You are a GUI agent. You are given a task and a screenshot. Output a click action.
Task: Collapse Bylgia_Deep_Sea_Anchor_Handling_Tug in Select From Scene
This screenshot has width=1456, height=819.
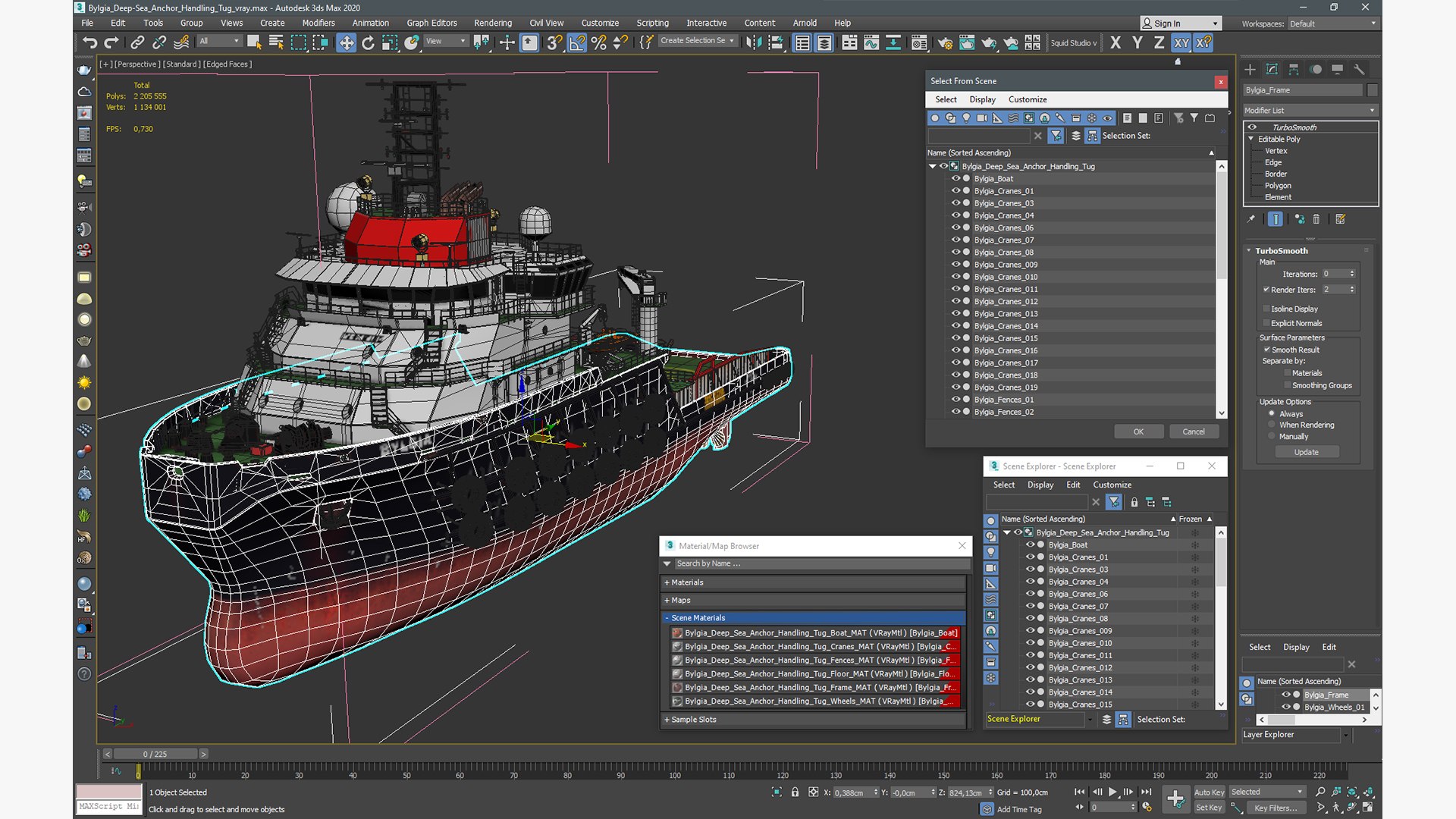933,166
